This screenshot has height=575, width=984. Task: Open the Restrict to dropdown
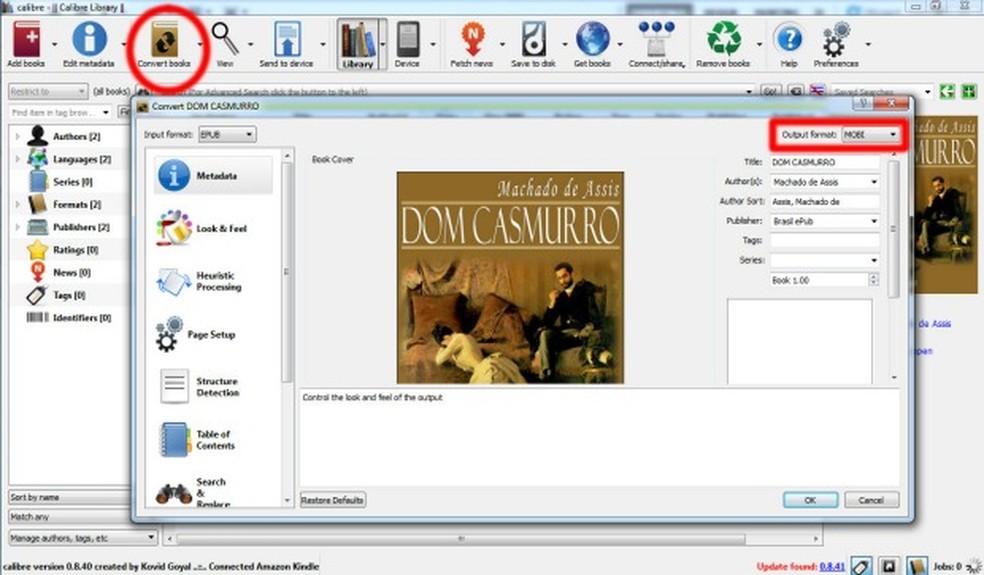pos(48,92)
